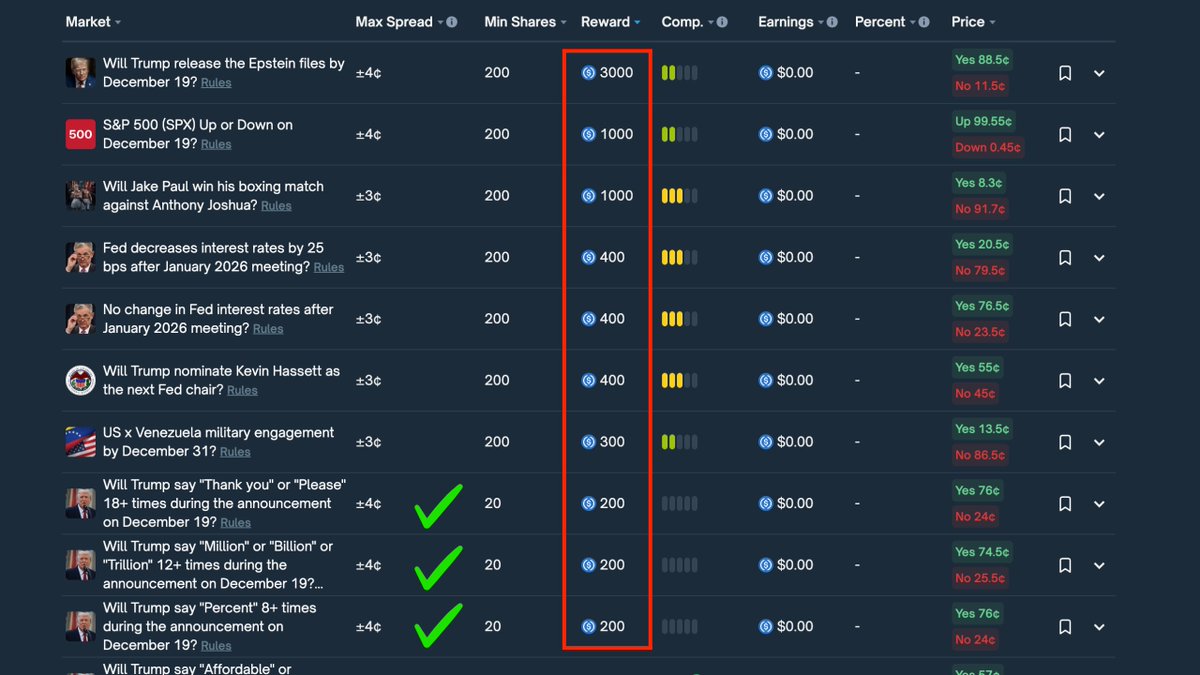Click the S&P 500 market thumbnail
Image resolution: width=1200 pixels, height=675 pixels.
[80, 134]
